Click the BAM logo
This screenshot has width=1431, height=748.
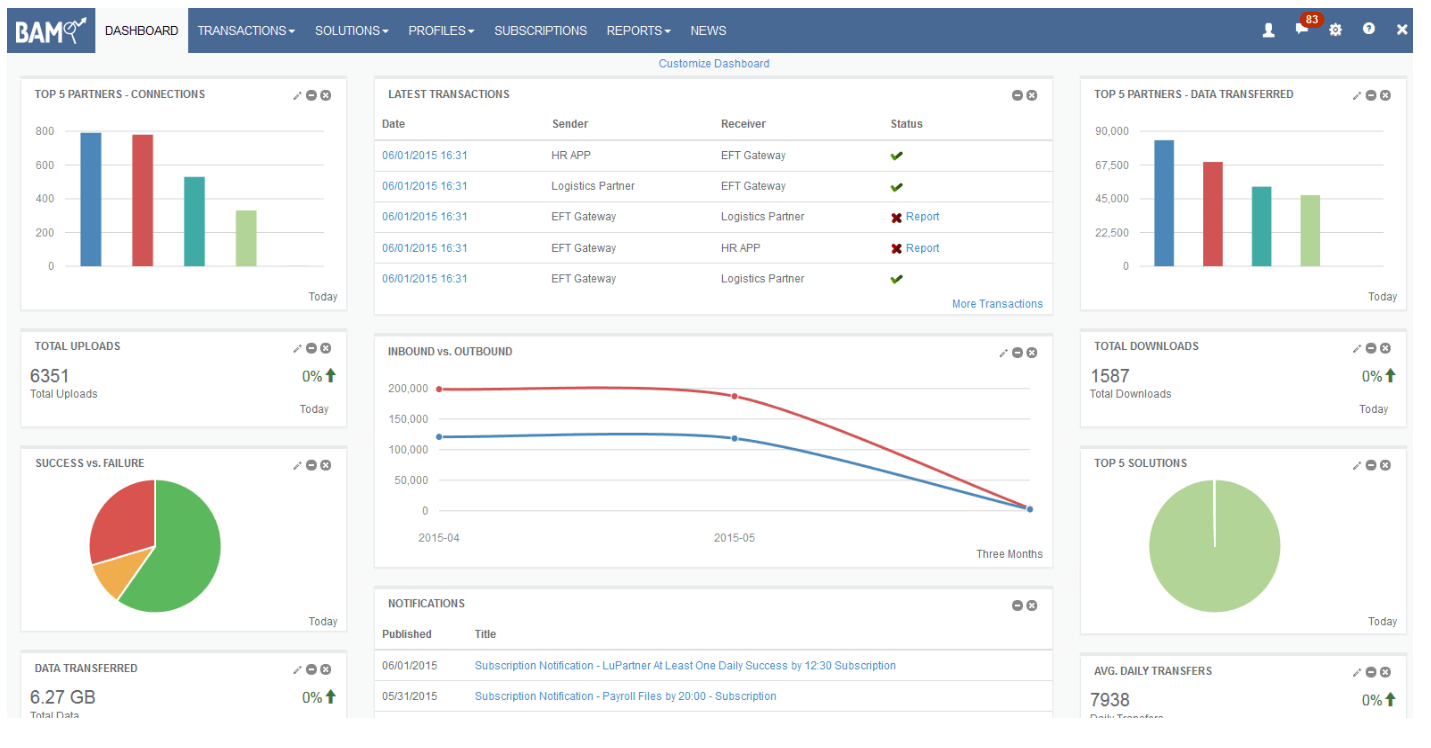point(47,31)
